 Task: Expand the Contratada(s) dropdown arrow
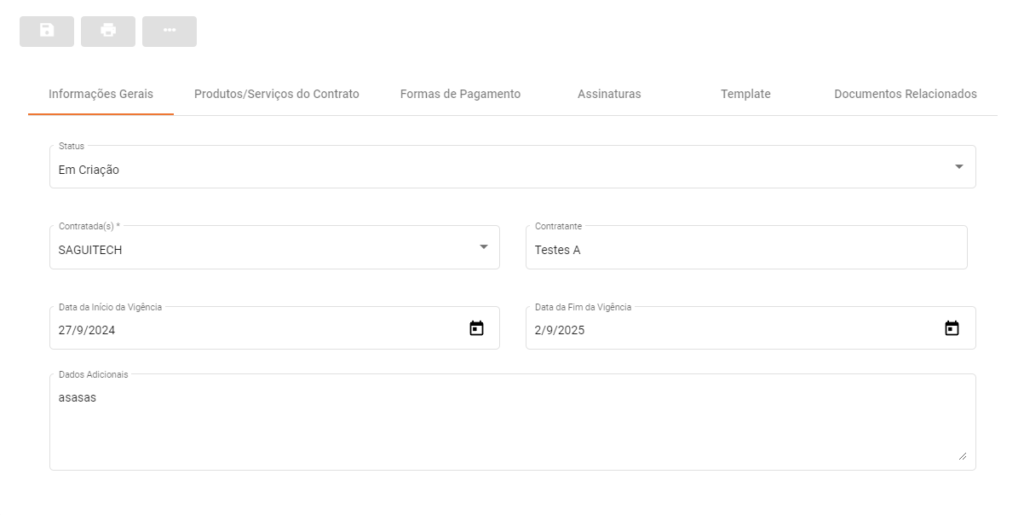pos(483,247)
